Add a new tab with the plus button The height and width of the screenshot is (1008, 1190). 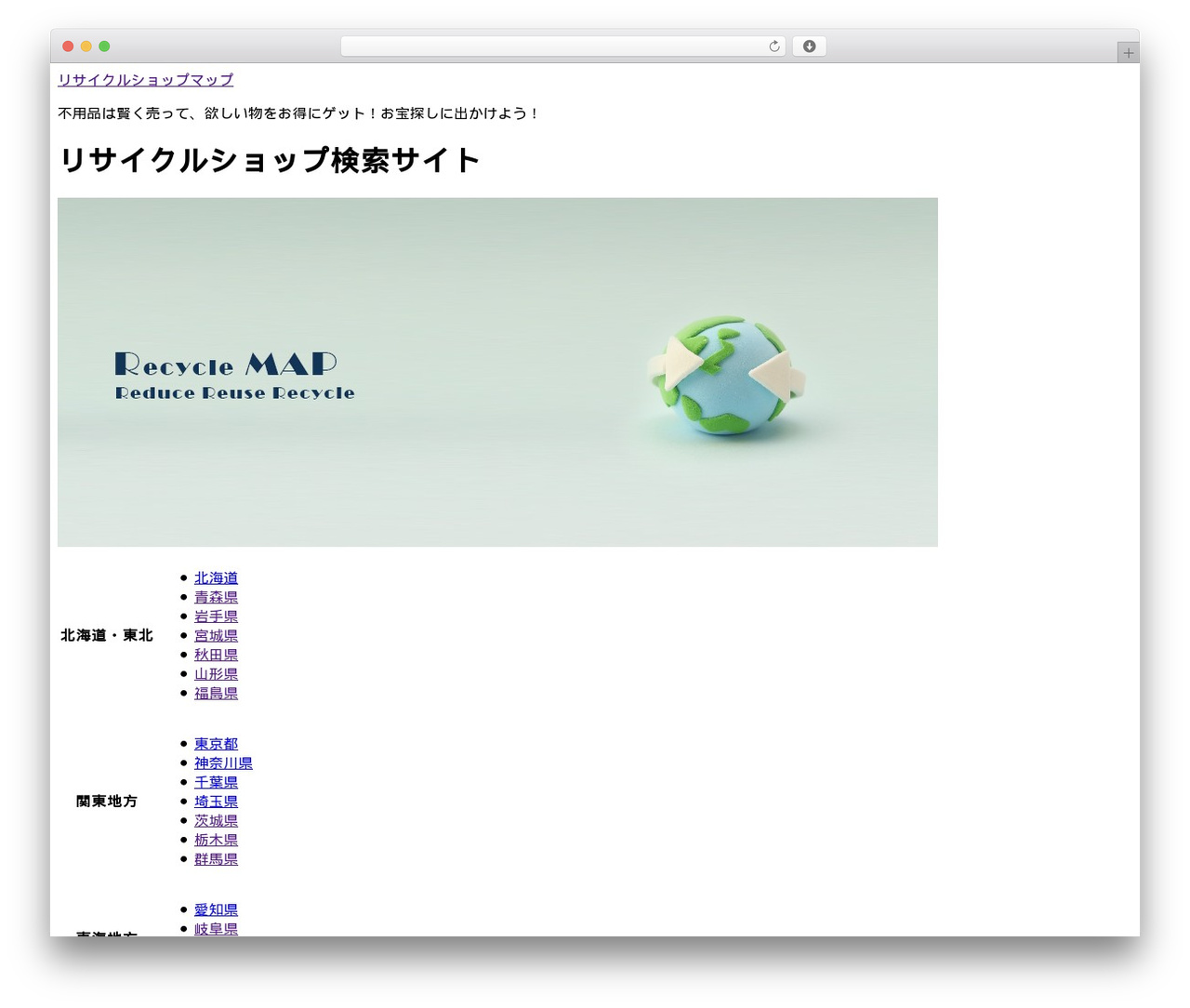pos(1128,53)
